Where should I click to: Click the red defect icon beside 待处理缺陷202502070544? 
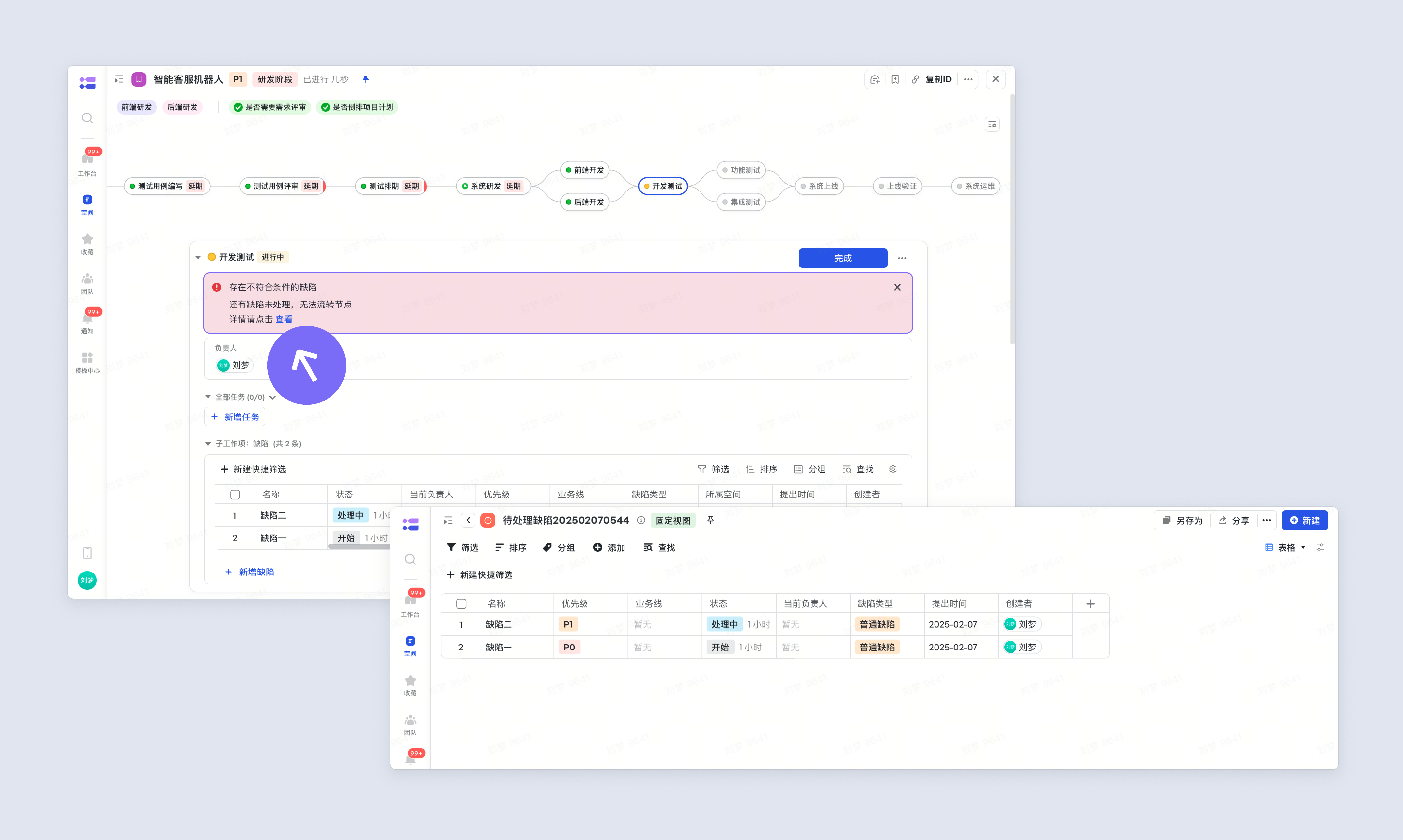[x=487, y=520]
